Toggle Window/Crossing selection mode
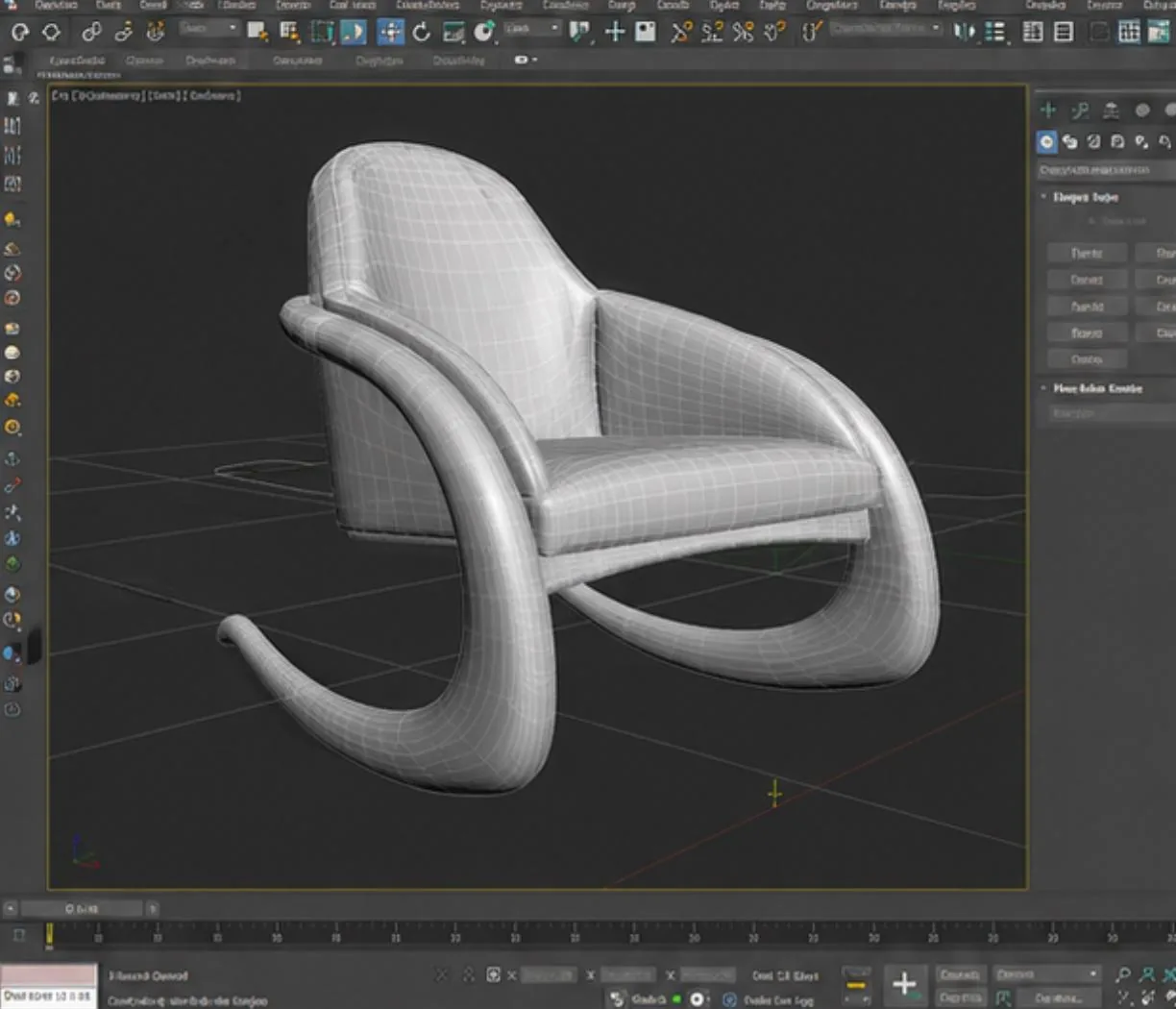The height and width of the screenshot is (1009, 1176). [x=354, y=33]
